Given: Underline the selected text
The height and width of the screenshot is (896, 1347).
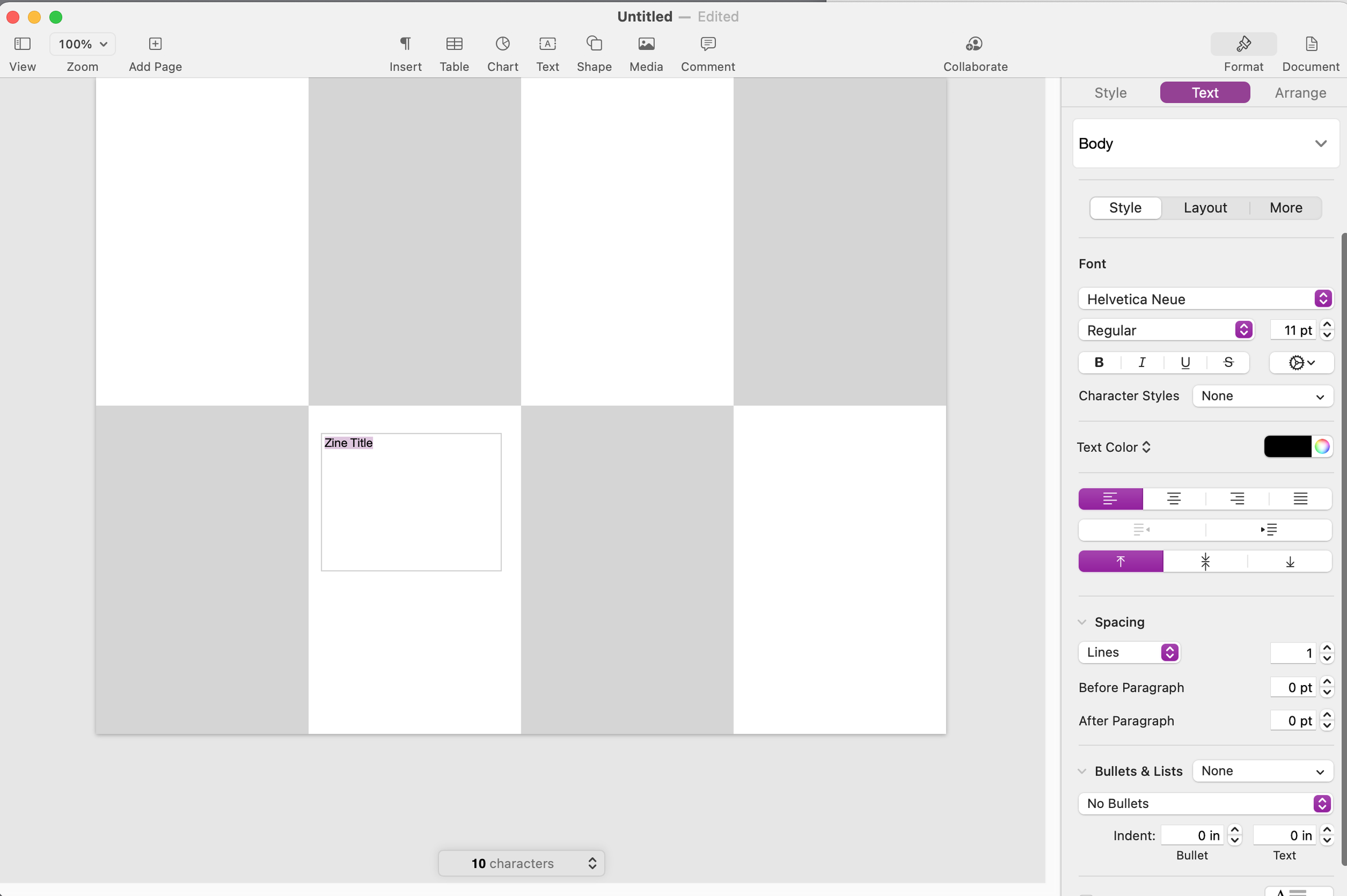Looking at the screenshot, I should click(x=1185, y=362).
